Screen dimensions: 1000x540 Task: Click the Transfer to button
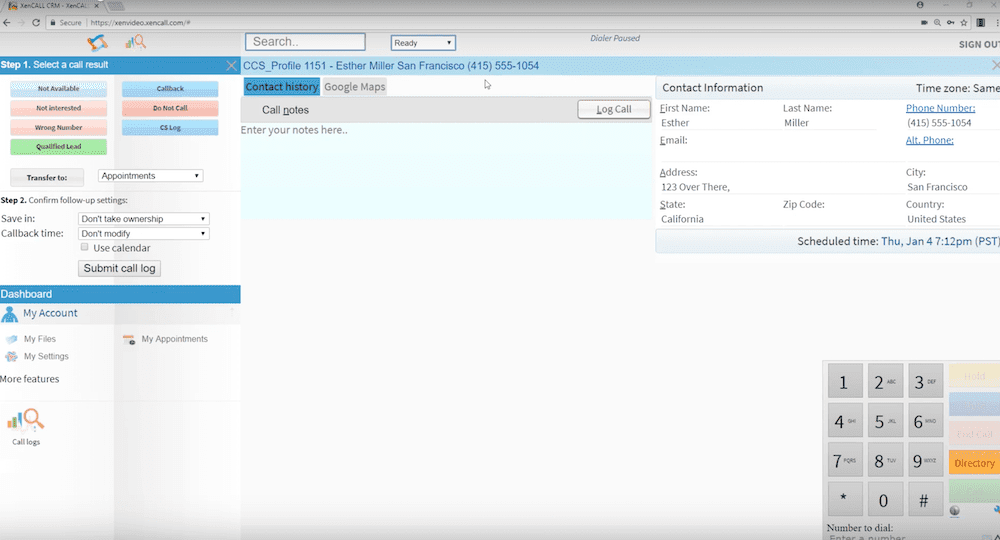pos(47,177)
